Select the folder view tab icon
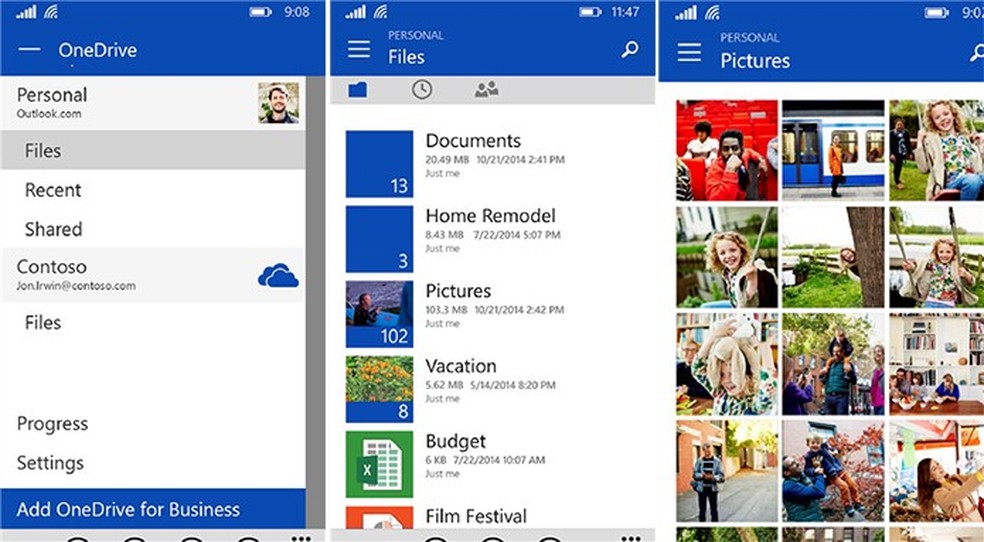This screenshot has height=542, width=984. 358,90
